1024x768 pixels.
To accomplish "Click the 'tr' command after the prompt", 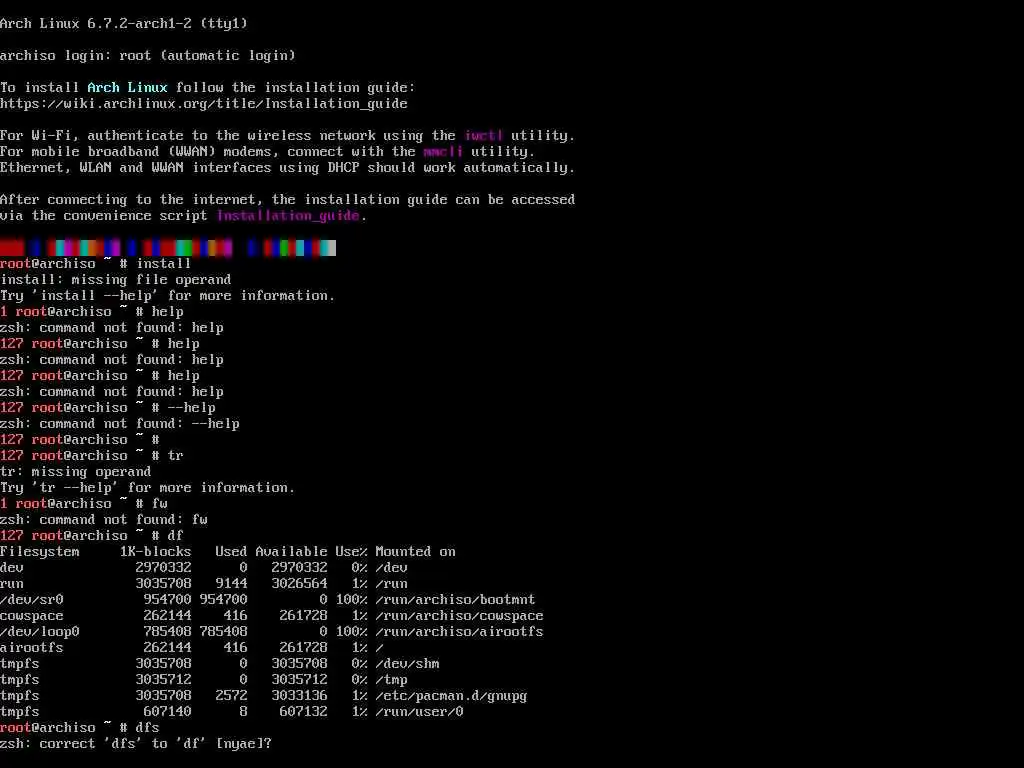I will (176, 455).
